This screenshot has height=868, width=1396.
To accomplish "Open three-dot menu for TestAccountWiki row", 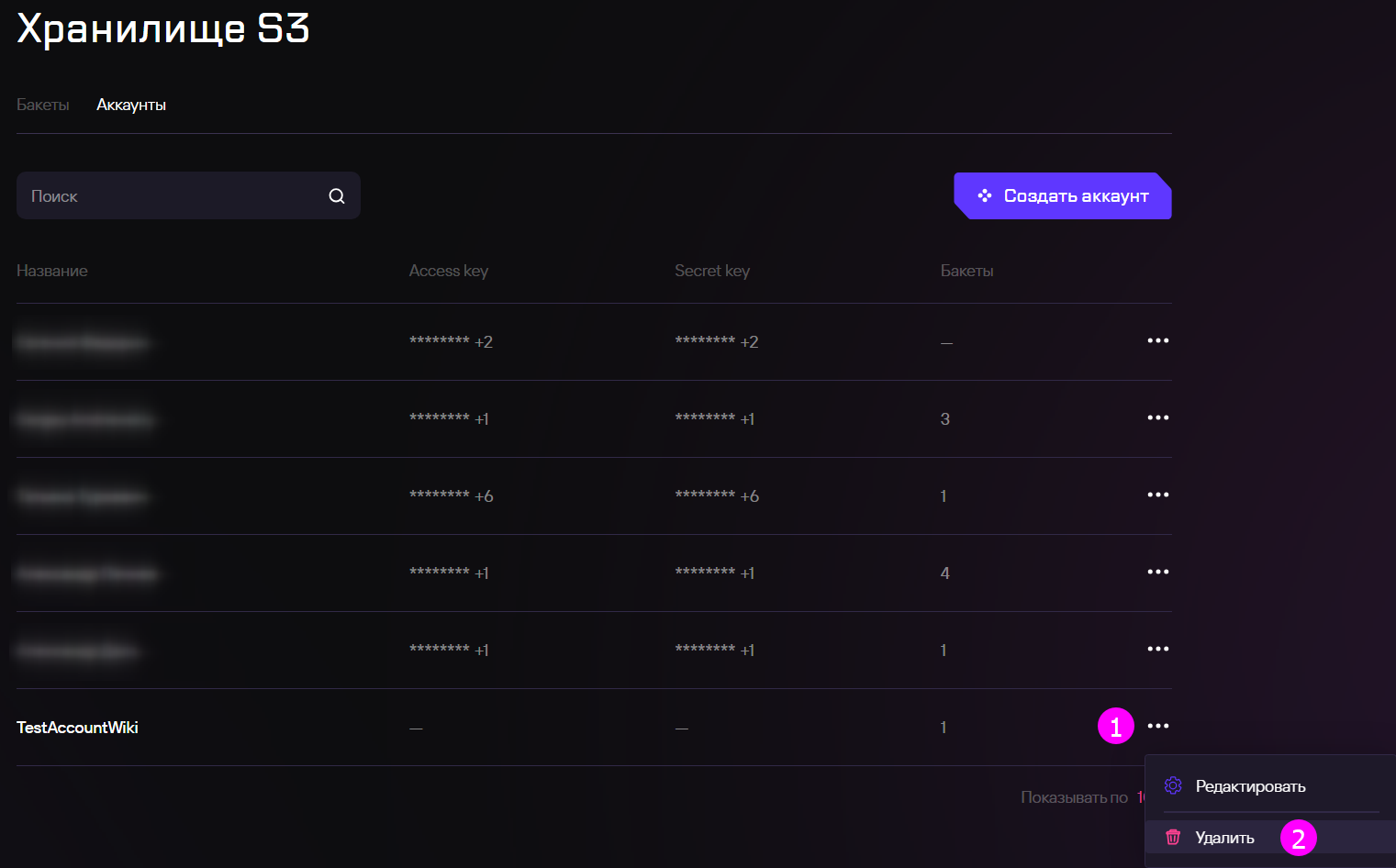I will click(x=1158, y=726).
